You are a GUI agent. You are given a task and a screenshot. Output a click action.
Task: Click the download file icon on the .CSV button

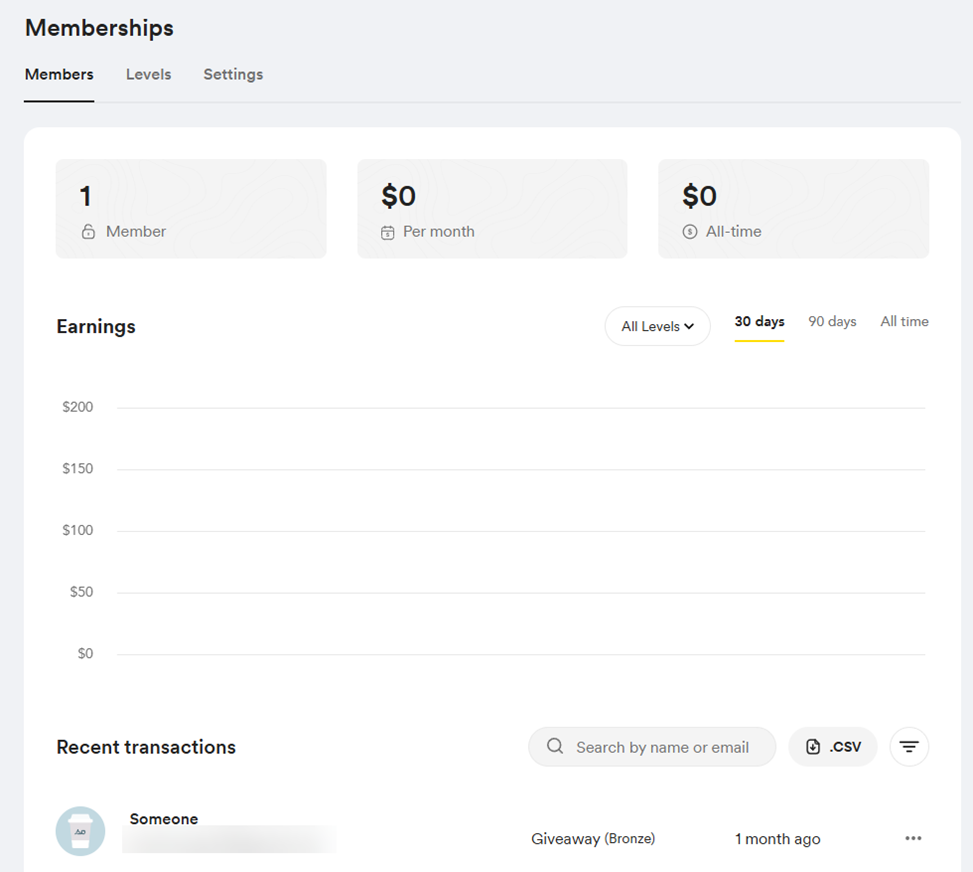[813, 747]
